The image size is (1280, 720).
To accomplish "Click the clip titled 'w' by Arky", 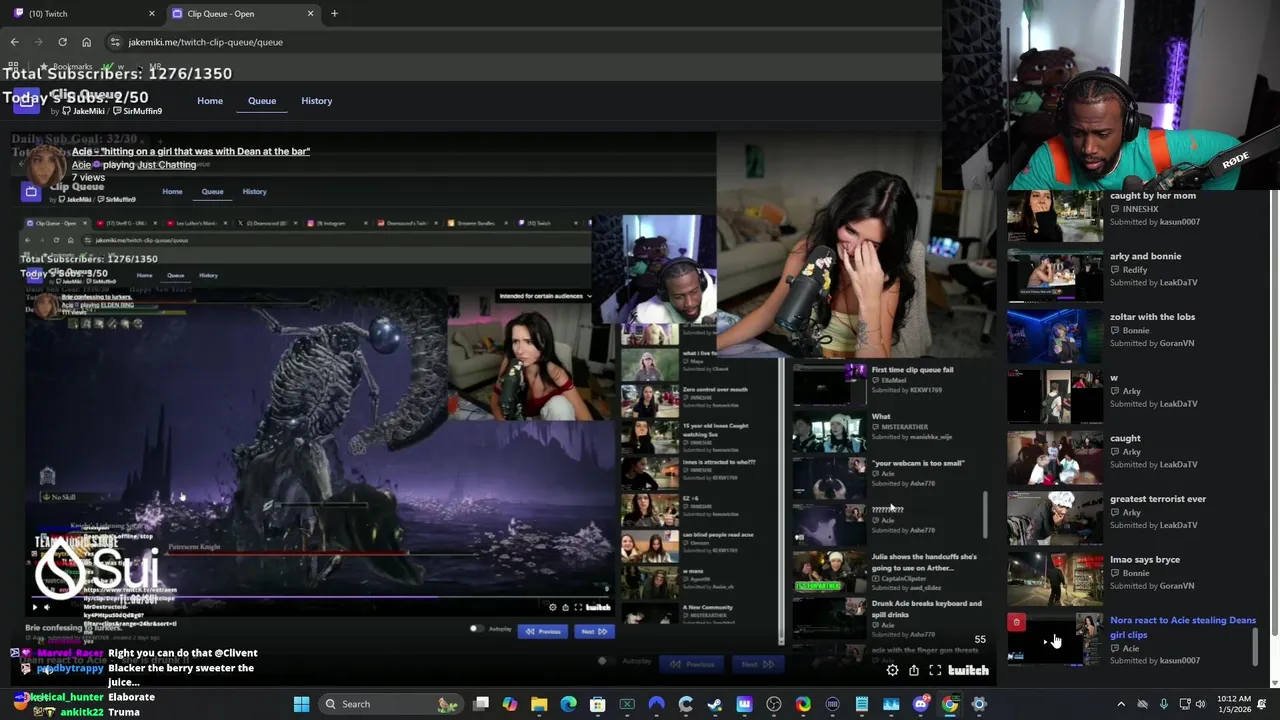I will pyautogui.click(x=1113, y=378).
